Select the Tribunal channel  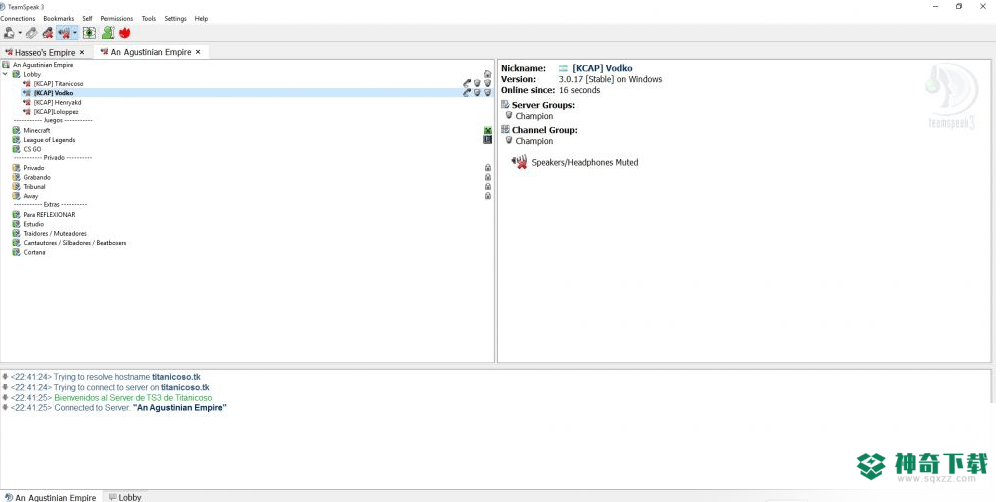35,187
